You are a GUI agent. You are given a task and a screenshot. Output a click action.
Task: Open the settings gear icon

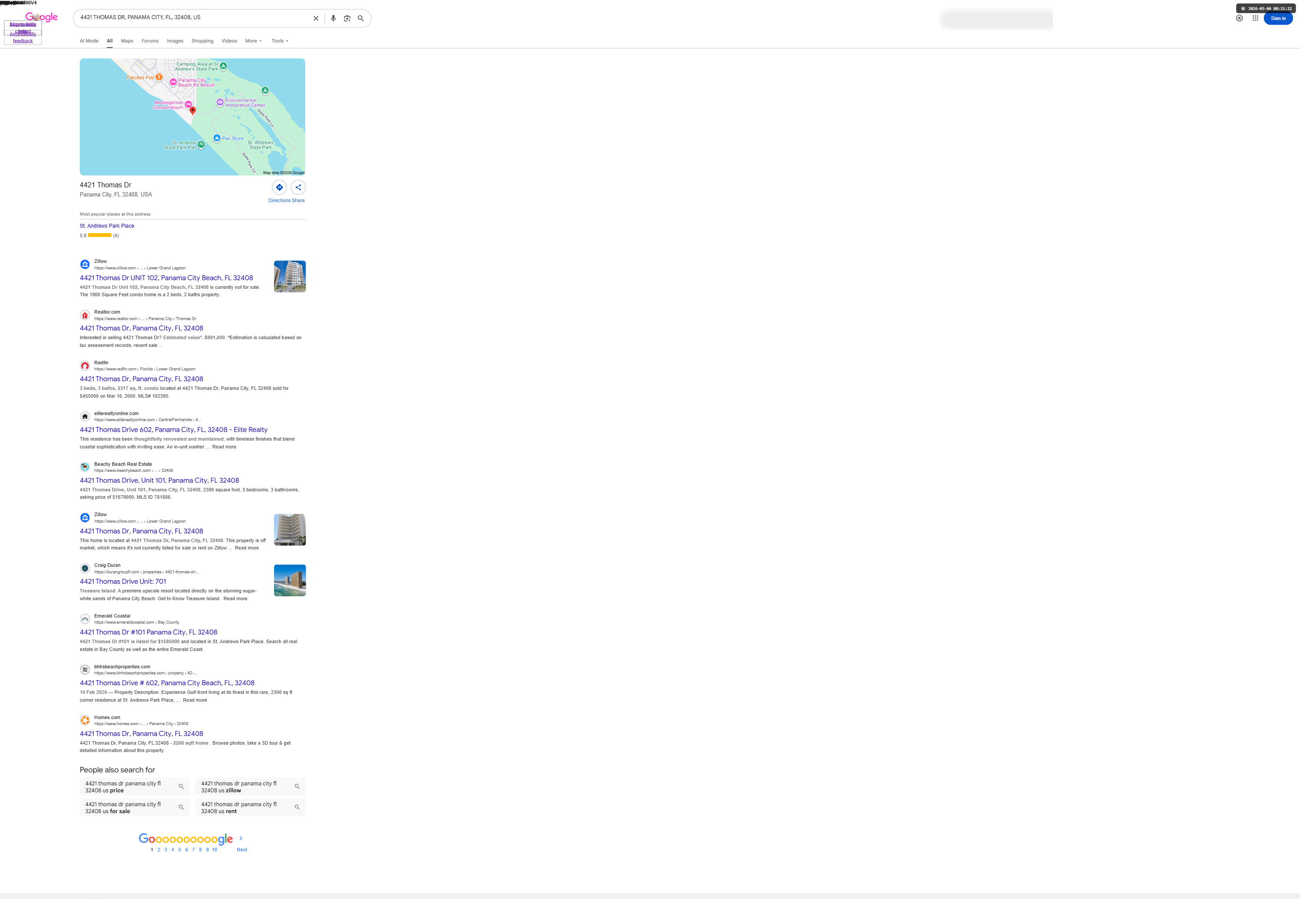pos(1239,18)
